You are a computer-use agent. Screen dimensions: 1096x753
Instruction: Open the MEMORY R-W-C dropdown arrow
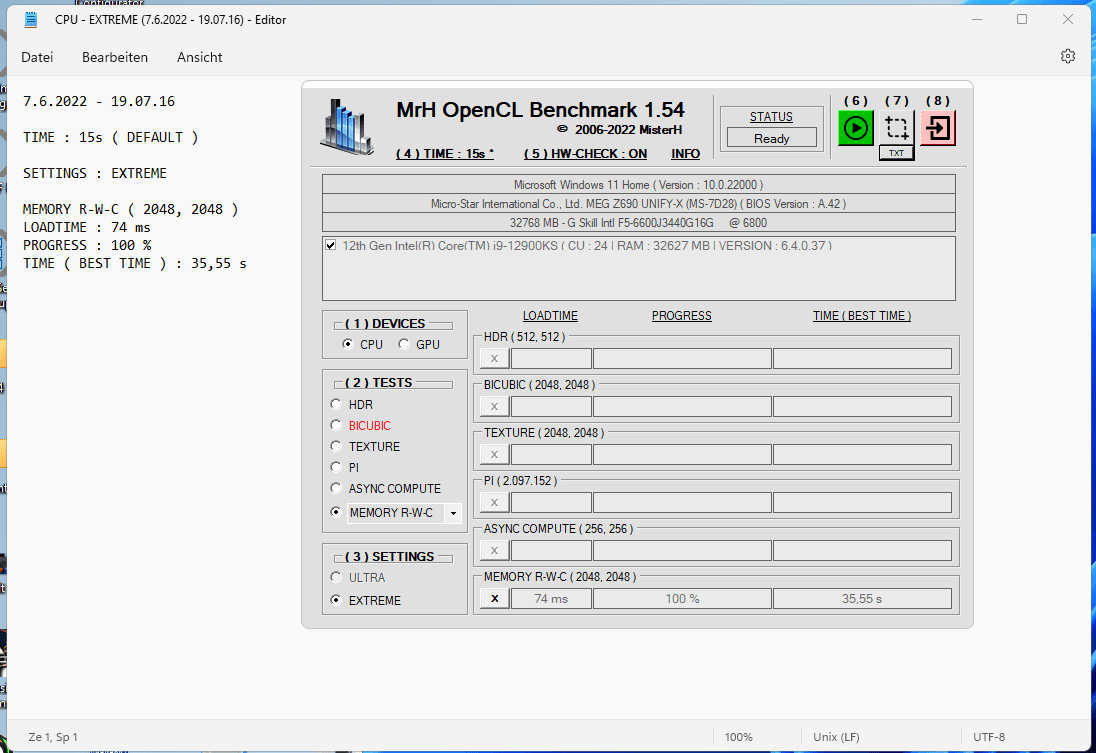coord(453,513)
